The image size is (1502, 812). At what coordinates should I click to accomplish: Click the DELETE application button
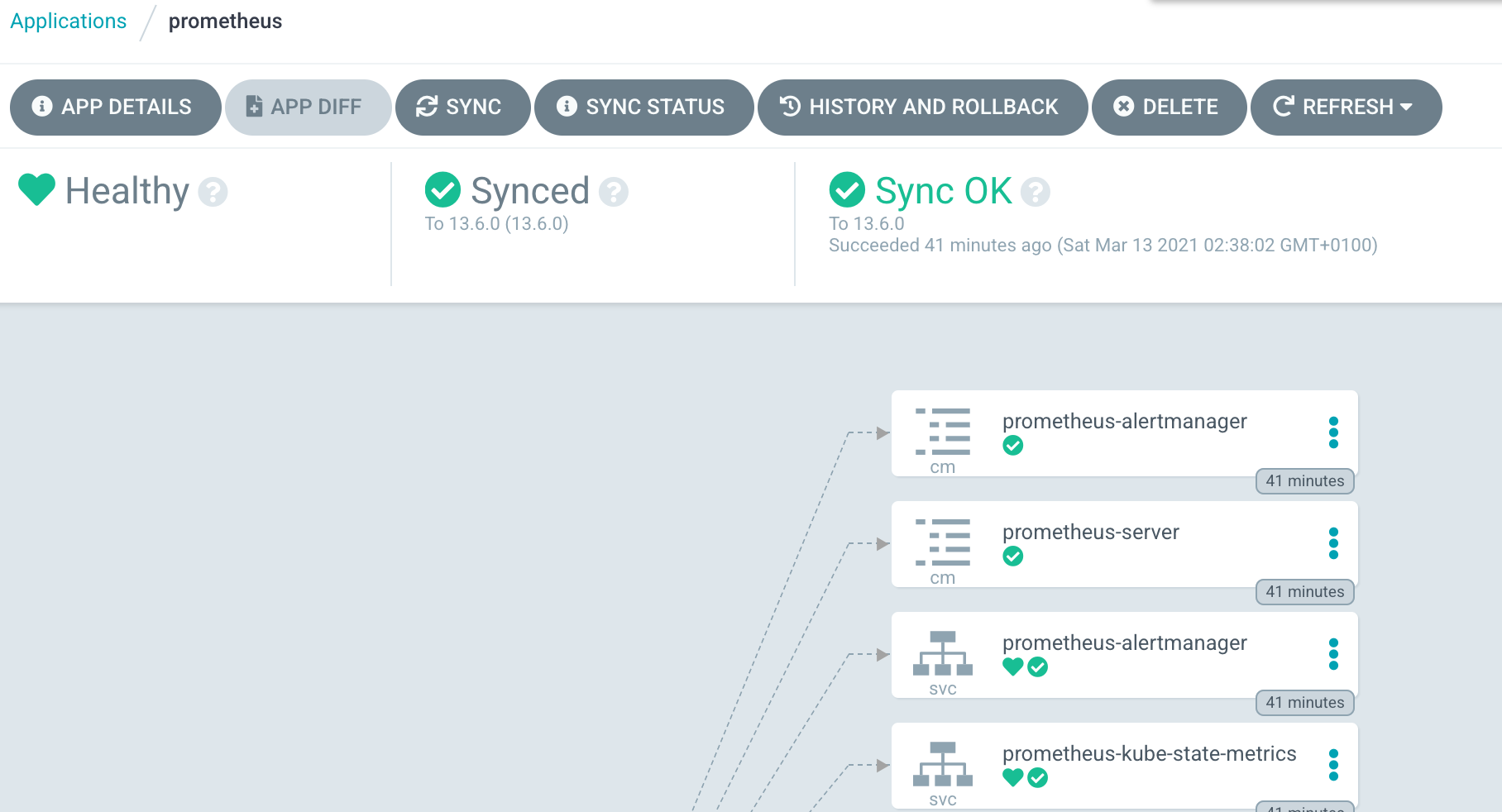[x=1169, y=107]
